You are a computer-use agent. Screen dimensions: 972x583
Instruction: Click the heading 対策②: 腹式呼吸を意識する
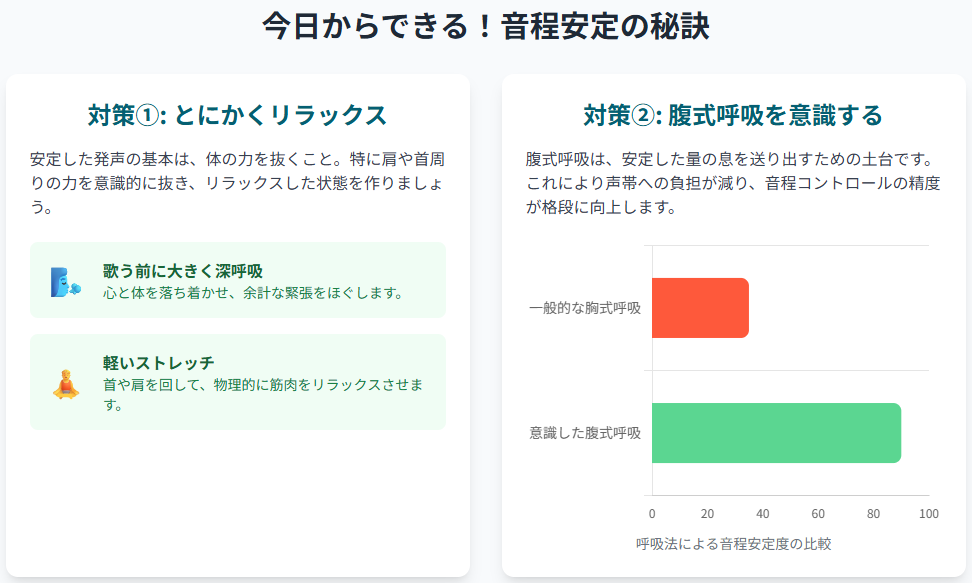733,115
